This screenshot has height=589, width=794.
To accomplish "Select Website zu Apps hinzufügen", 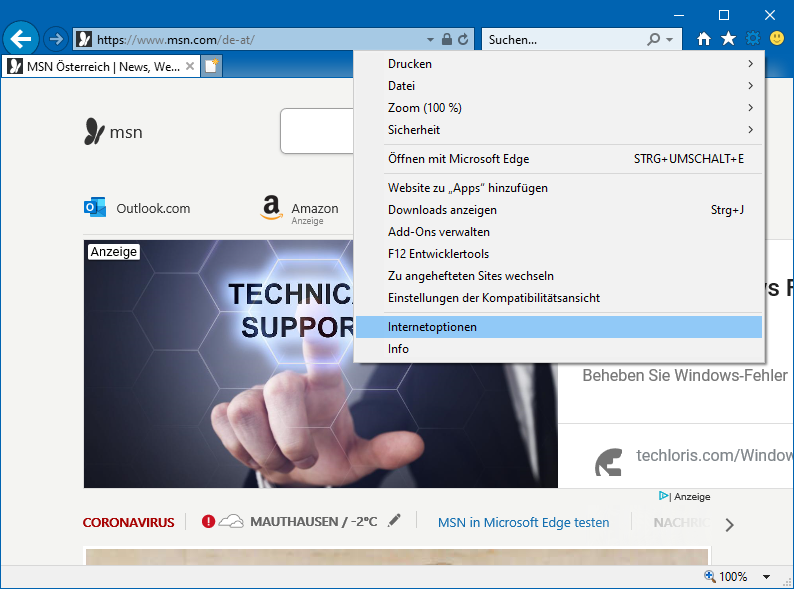I will click(559, 188).
